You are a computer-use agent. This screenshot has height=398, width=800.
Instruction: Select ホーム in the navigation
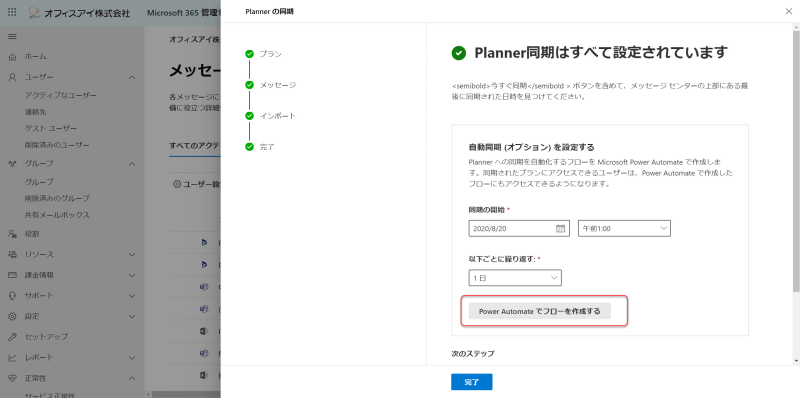click(35, 57)
